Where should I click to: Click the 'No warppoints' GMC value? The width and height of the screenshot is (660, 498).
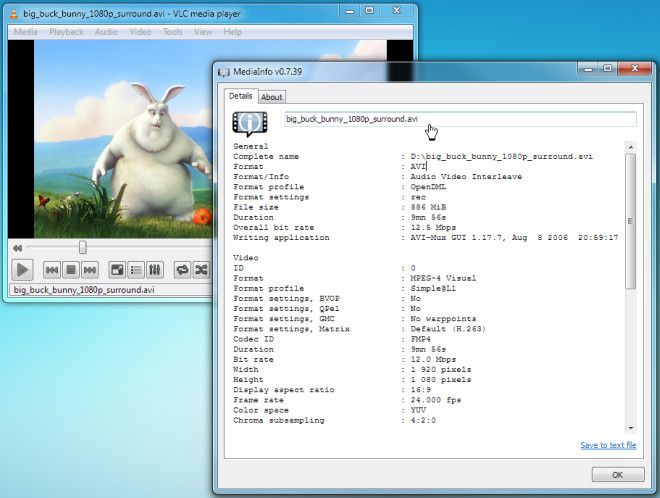444,319
